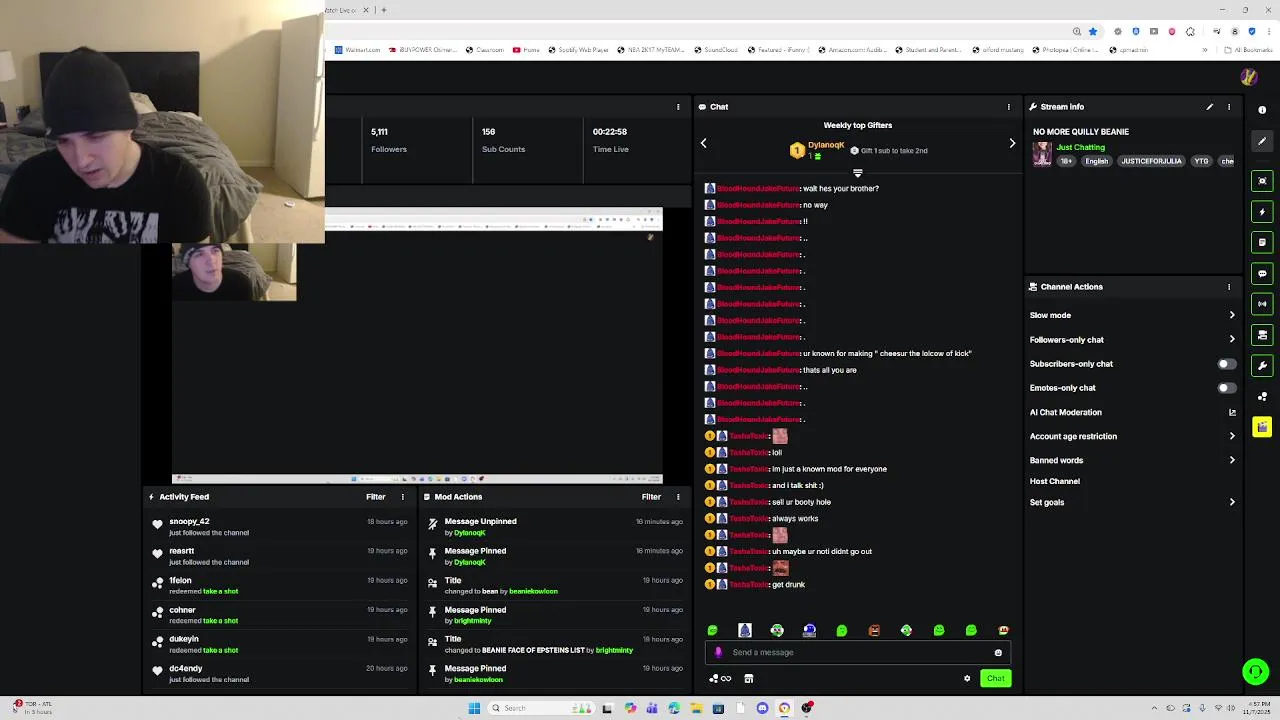Open stats panel three-dot menu
This screenshot has width=1280, height=720.
[x=678, y=107]
